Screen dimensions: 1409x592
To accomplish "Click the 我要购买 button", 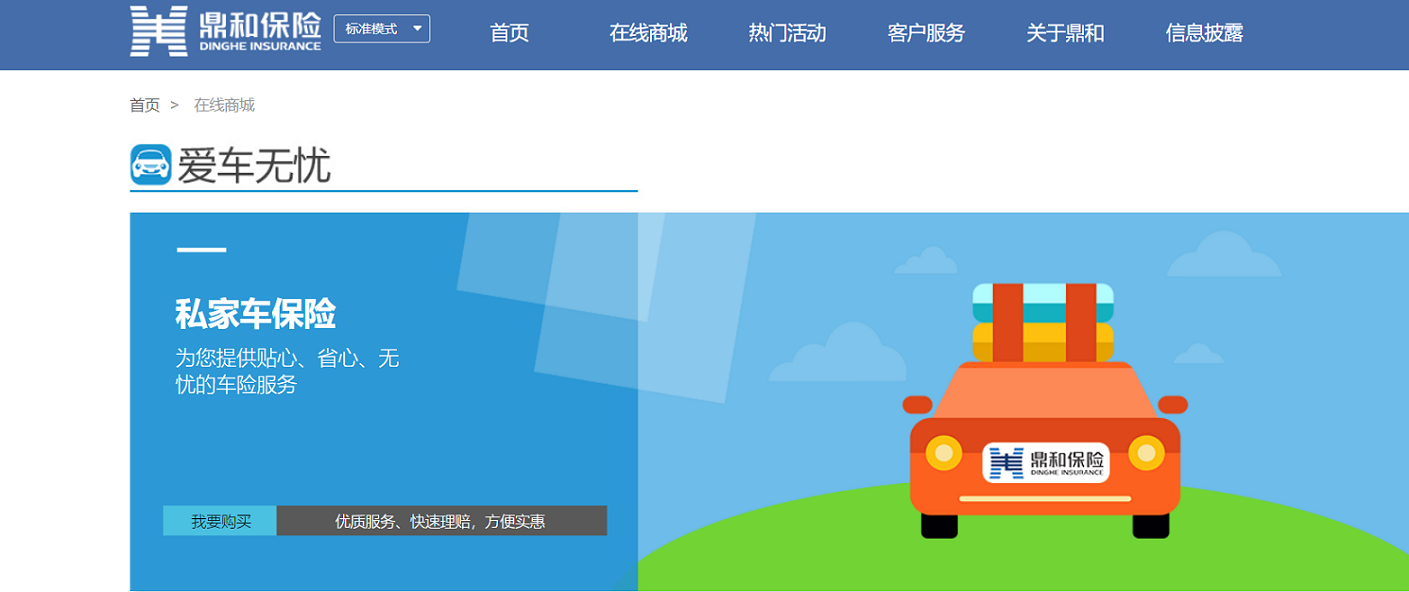I will [x=220, y=521].
